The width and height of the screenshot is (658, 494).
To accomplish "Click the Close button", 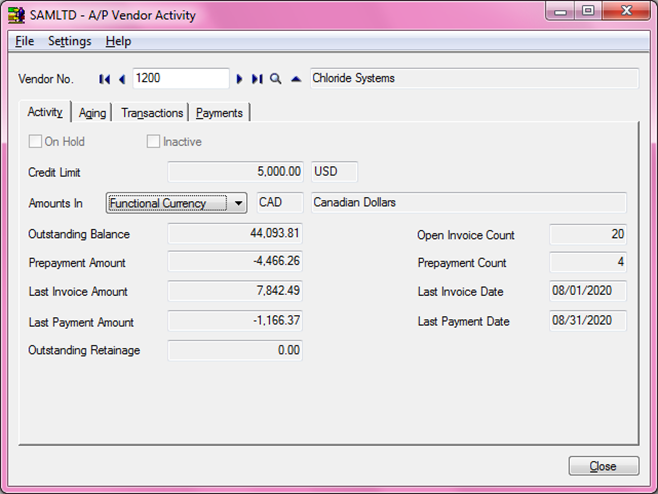I will pos(604,466).
